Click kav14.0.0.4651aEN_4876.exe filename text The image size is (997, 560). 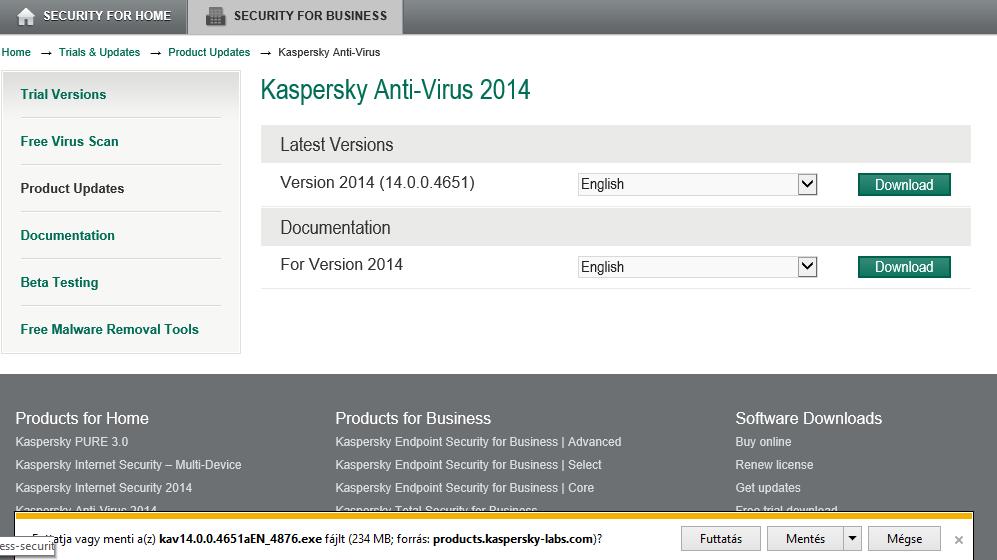click(240, 539)
